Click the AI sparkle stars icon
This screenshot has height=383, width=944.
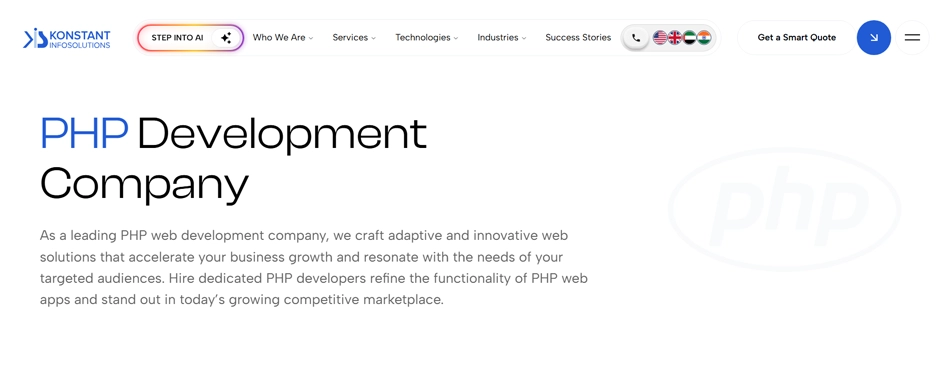226,38
